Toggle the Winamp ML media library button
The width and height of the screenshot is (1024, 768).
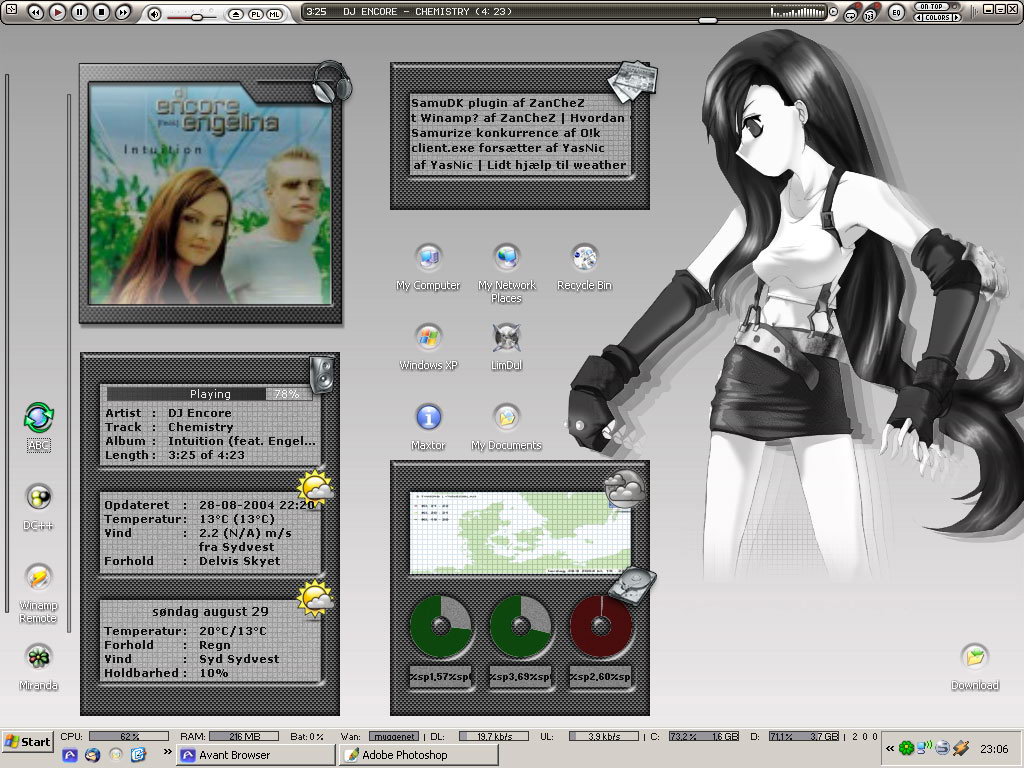click(274, 14)
